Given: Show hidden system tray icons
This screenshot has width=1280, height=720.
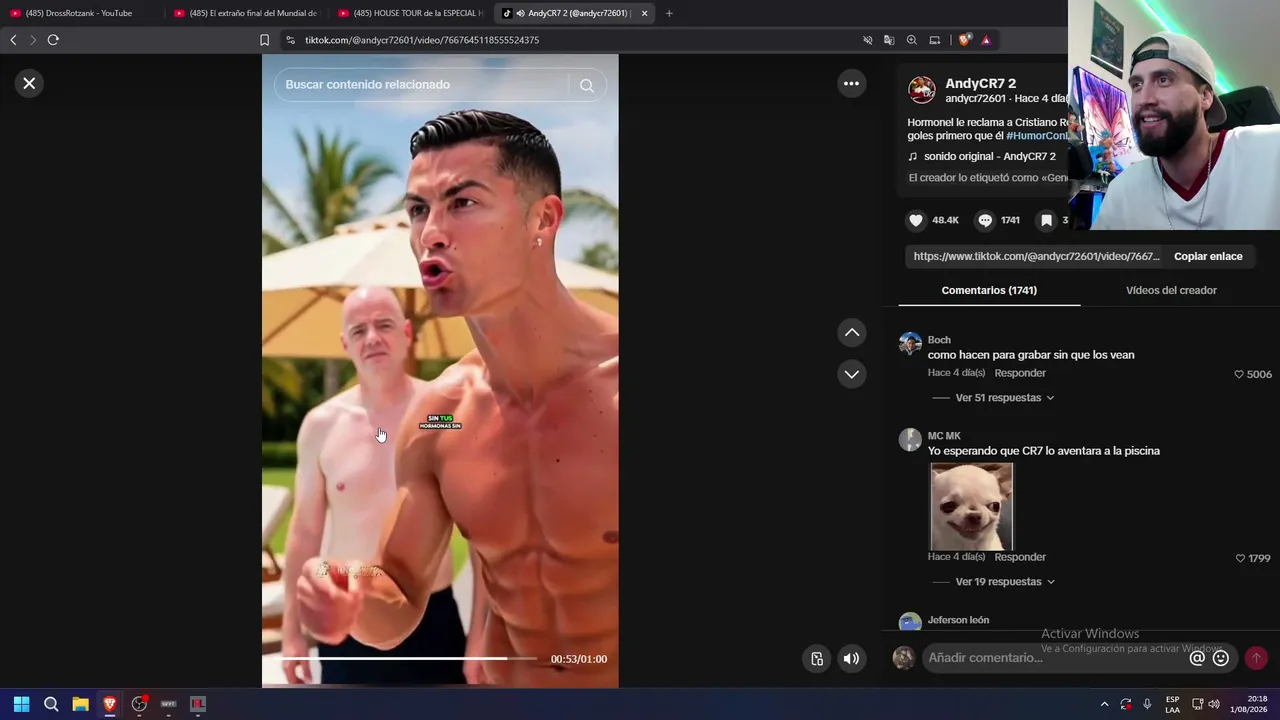Looking at the screenshot, I should [x=1104, y=704].
